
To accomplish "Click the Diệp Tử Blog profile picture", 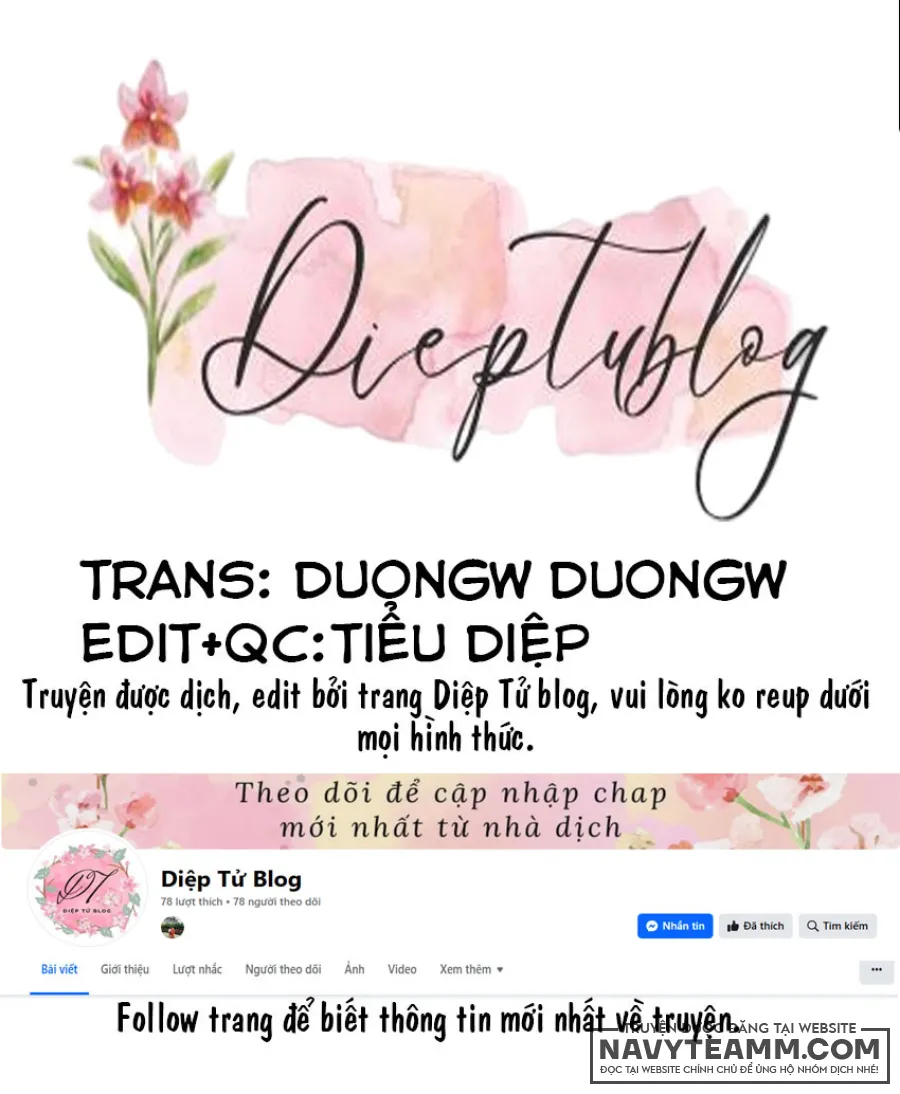I will click(x=87, y=889).
